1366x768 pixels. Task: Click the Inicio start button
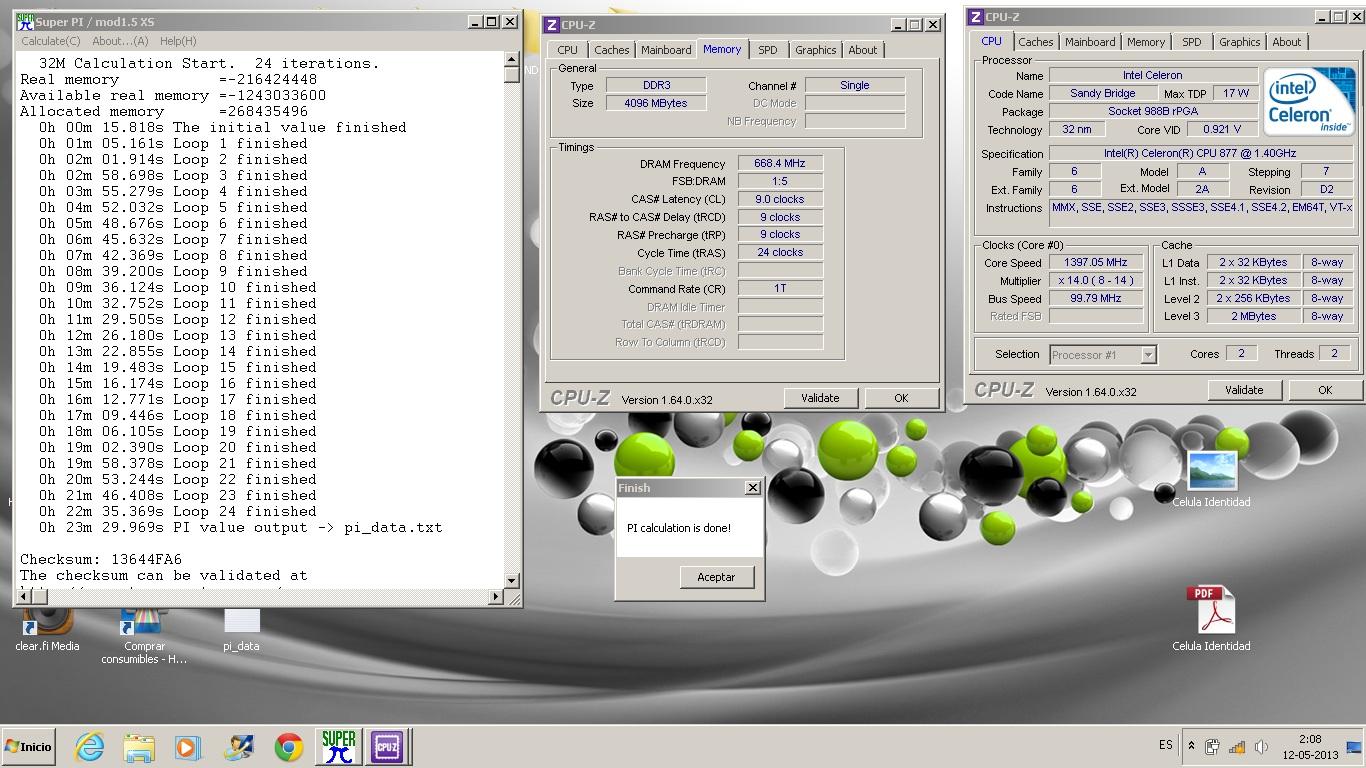coord(29,747)
